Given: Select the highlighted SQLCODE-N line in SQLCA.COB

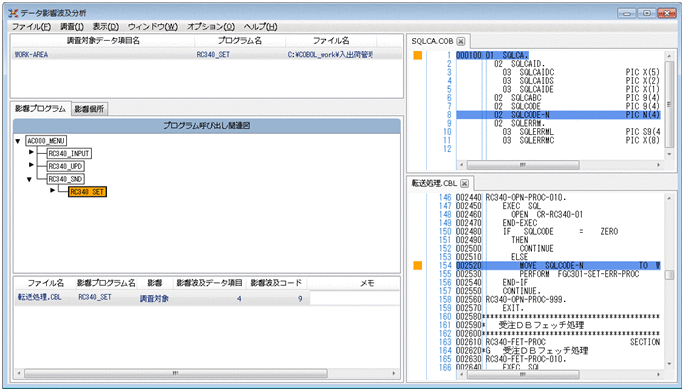Looking at the screenshot, I should [x=558, y=115].
